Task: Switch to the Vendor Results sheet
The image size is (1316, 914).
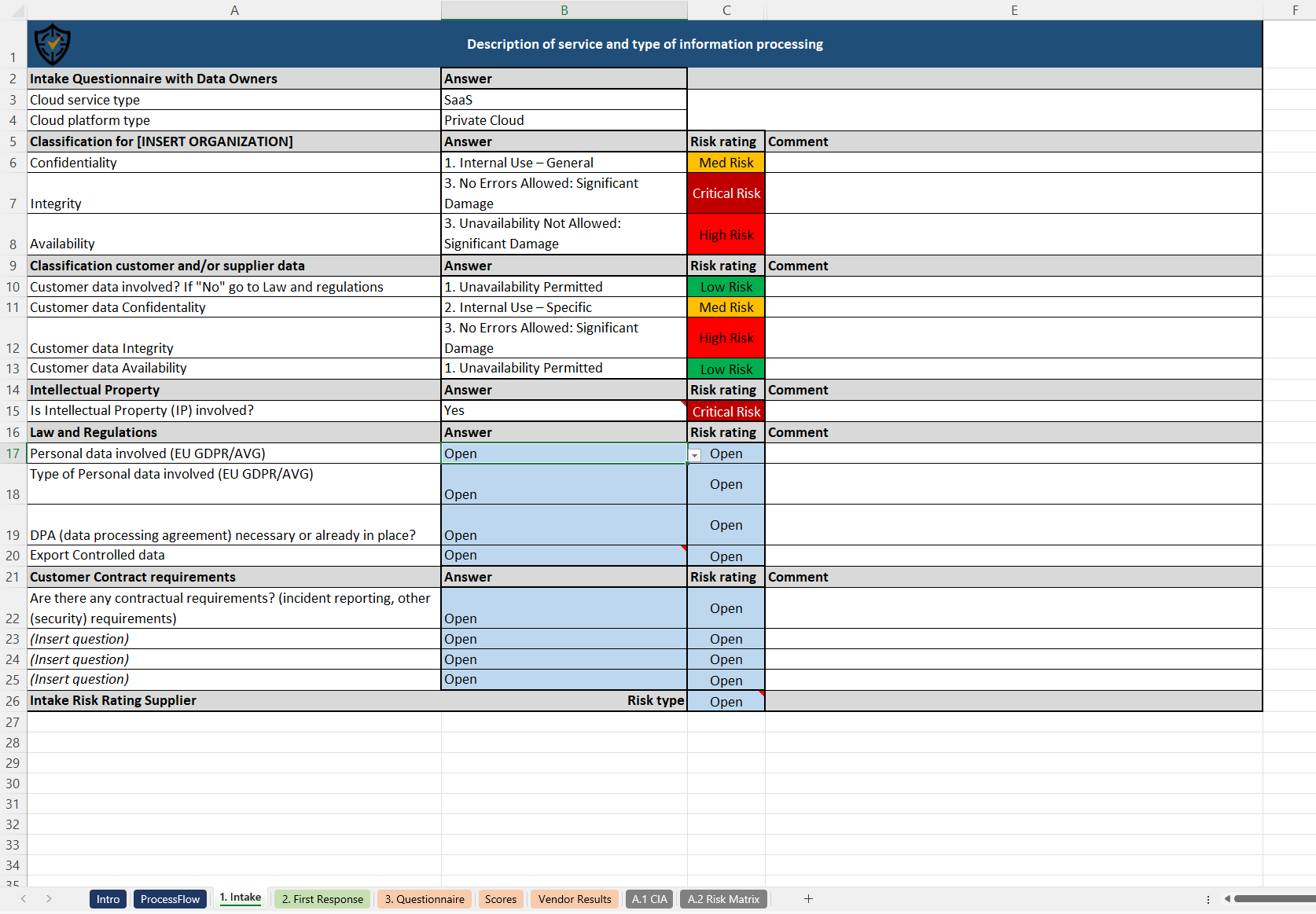Action: [x=575, y=899]
